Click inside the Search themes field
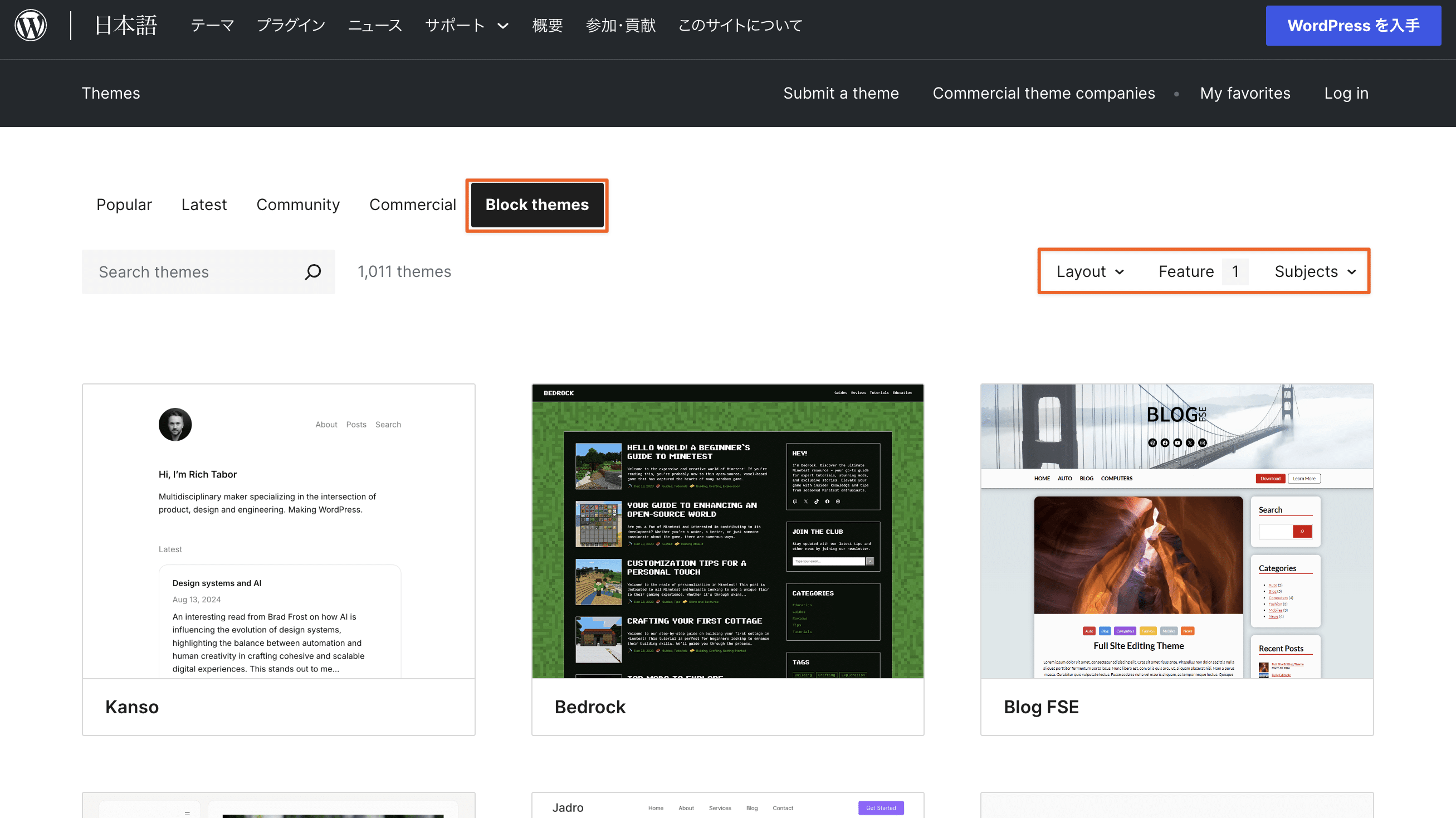Screen dimensions: 1456x818 pos(187,271)
